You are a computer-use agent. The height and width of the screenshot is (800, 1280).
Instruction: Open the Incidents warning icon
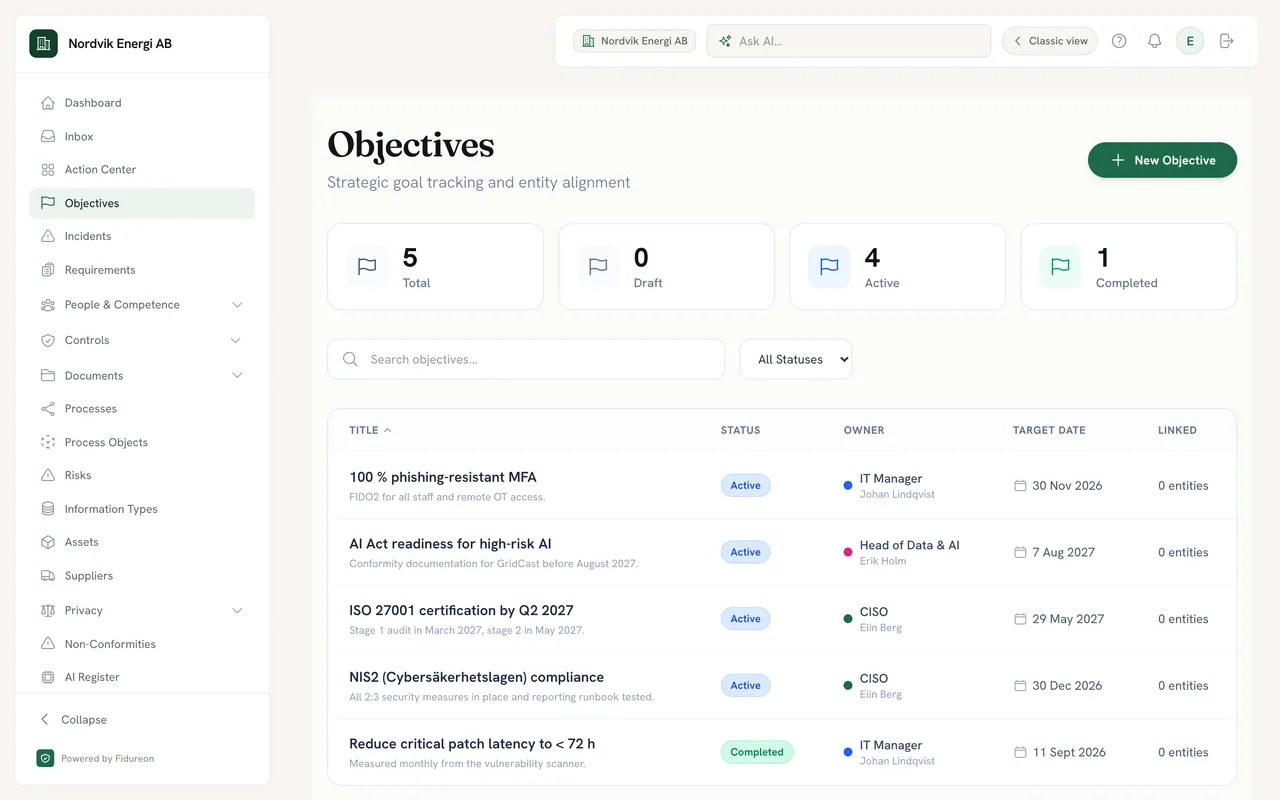[47, 236]
